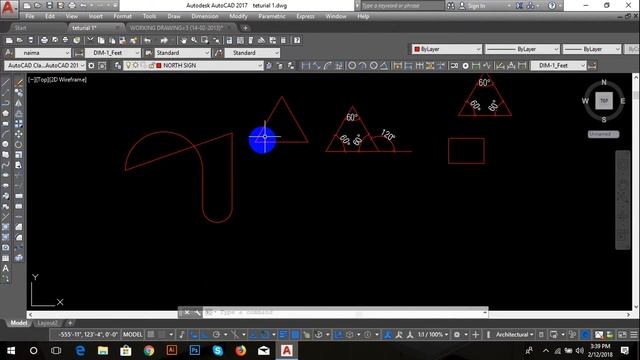Open the Help question mark icon

(297, 40)
